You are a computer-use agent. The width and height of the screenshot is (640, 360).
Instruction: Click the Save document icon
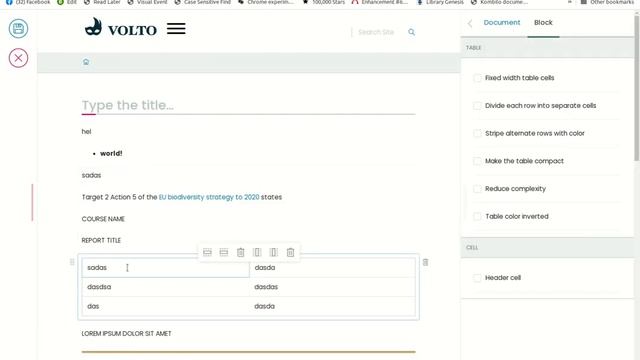tap(18, 29)
